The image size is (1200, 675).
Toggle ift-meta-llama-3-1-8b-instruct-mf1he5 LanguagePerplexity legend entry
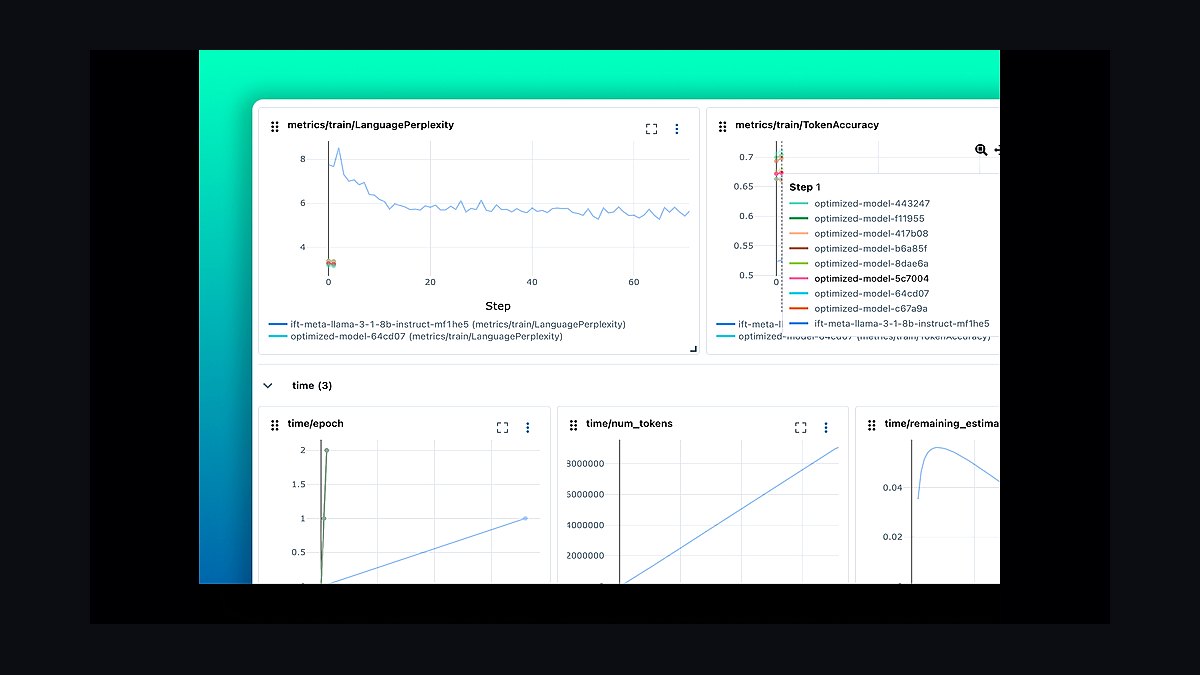(x=447, y=324)
